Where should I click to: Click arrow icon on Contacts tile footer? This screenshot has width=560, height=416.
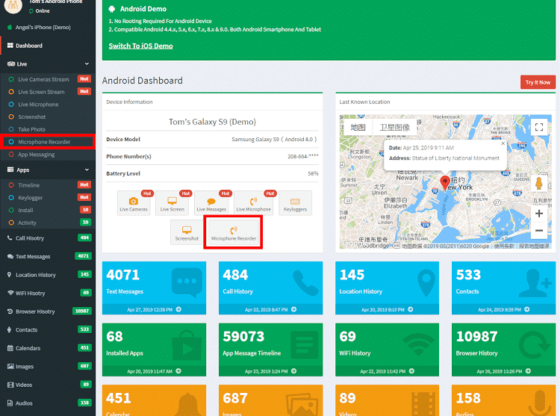(x=527, y=309)
